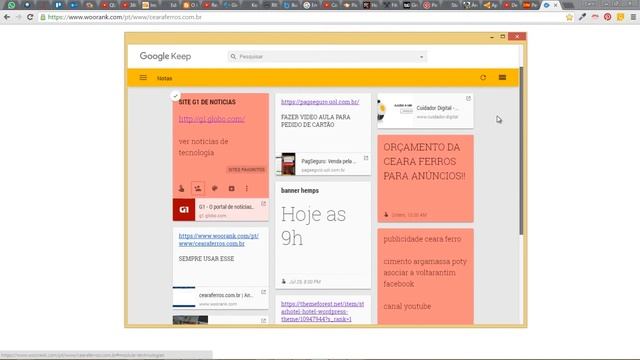Click the 'cearaferros.com.br | An...' preview title
The width and height of the screenshot is (640, 360).
[226, 295]
